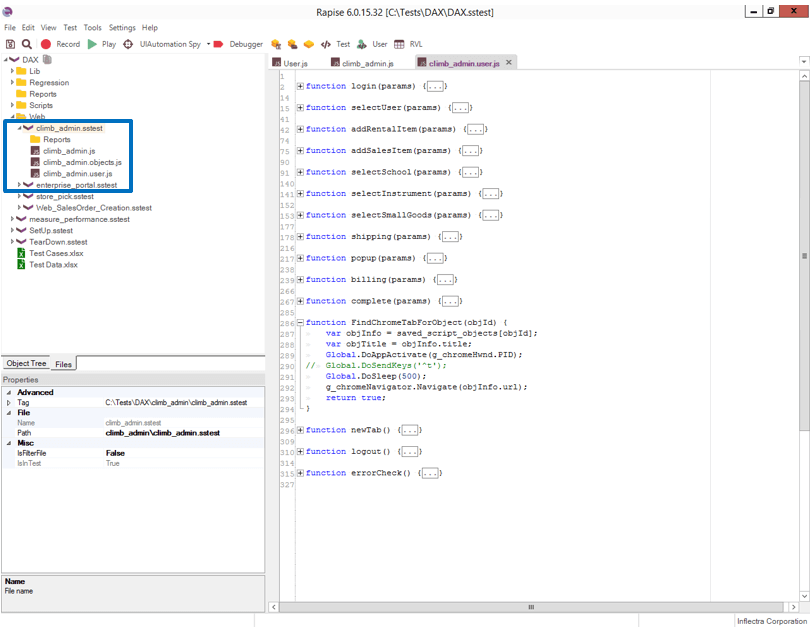
Task: Switch to the User.js editor tab
Action: click(x=290, y=63)
